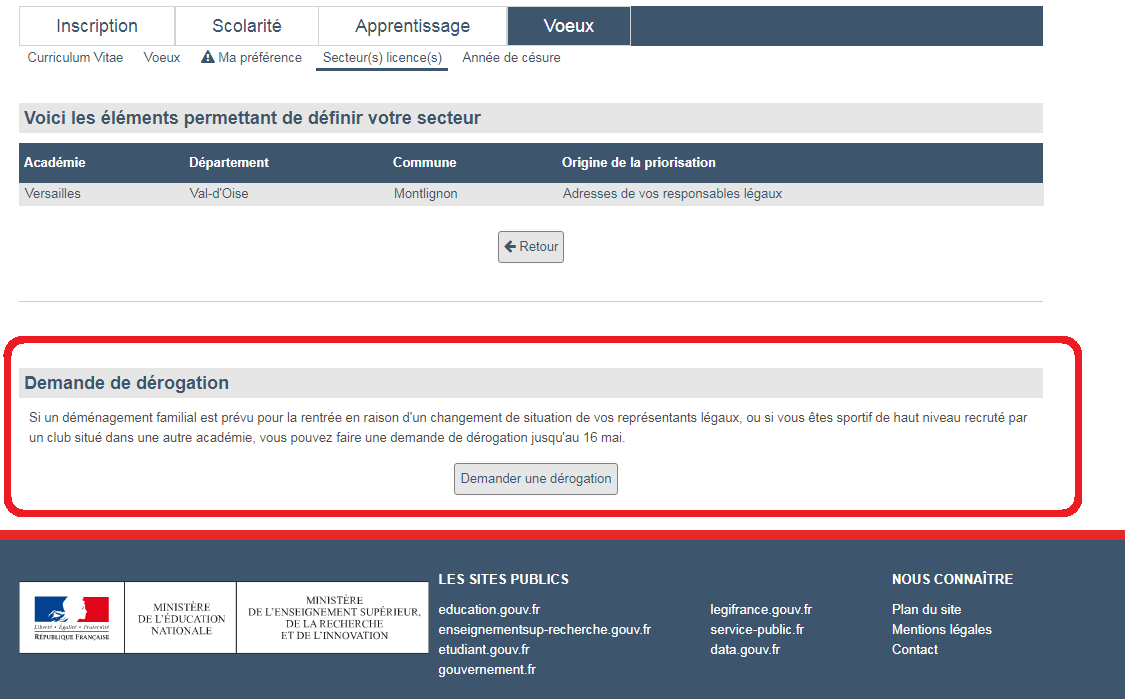
Task: Open the Apprentissage tab
Action: click(412, 26)
